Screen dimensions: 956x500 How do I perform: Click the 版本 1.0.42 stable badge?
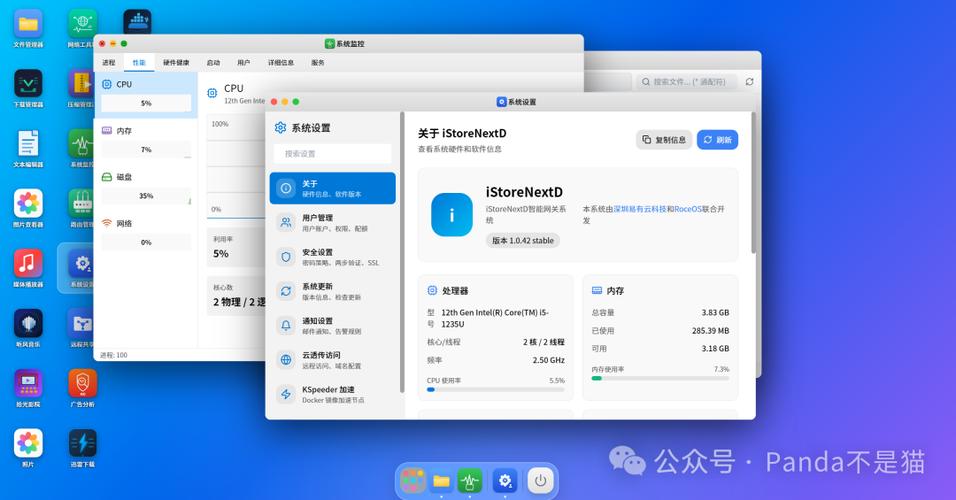click(523, 240)
